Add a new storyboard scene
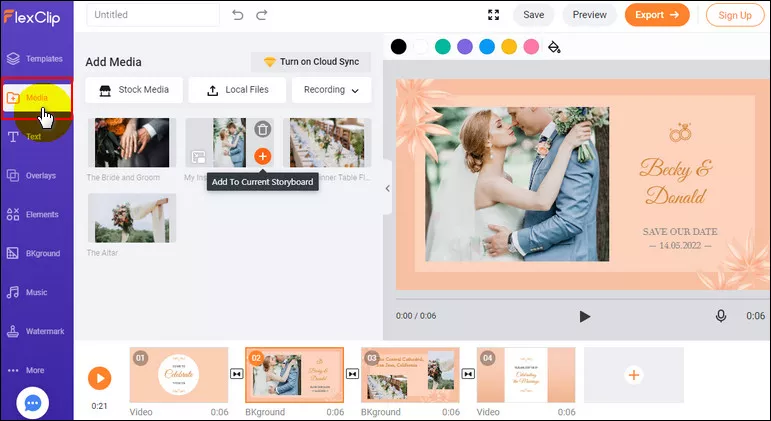The image size is (771, 421). [634, 375]
